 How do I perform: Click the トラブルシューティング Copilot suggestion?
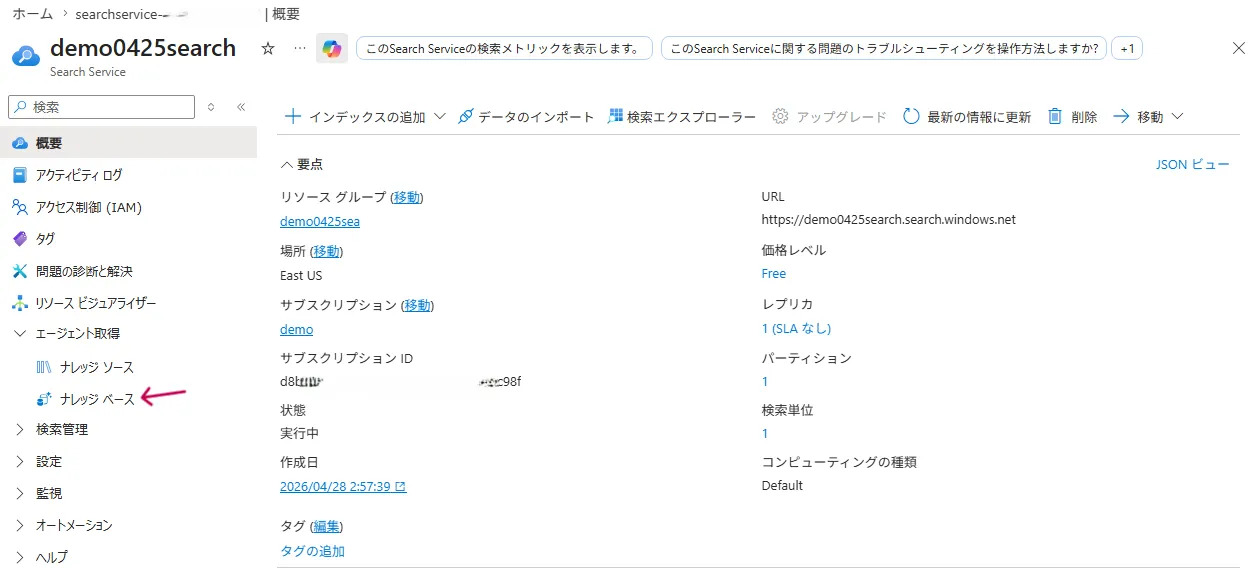pos(884,48)
